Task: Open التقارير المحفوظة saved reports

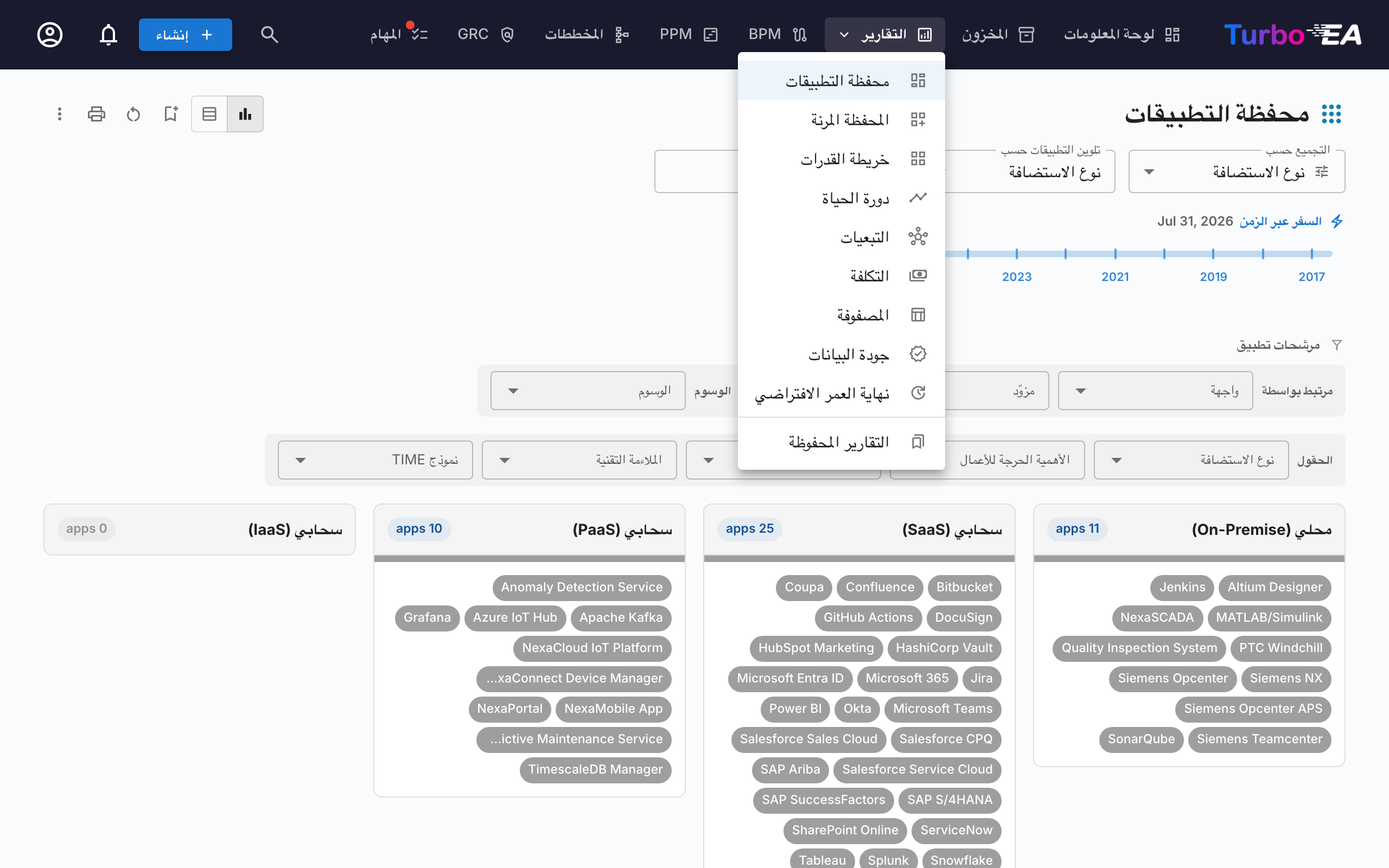Action: [841, 442]
